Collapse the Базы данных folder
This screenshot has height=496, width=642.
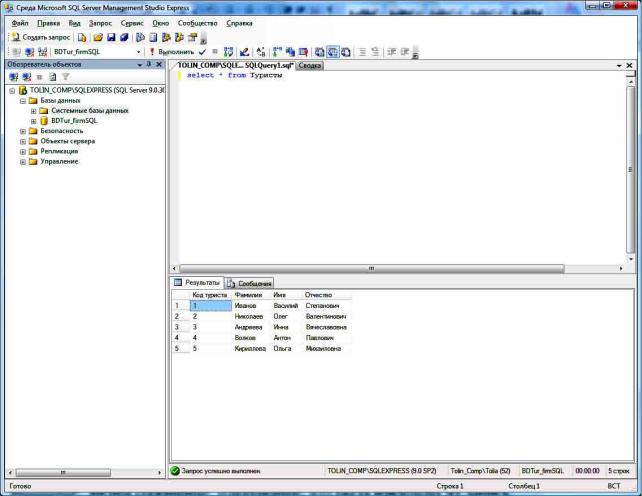(x=23, y=101)
